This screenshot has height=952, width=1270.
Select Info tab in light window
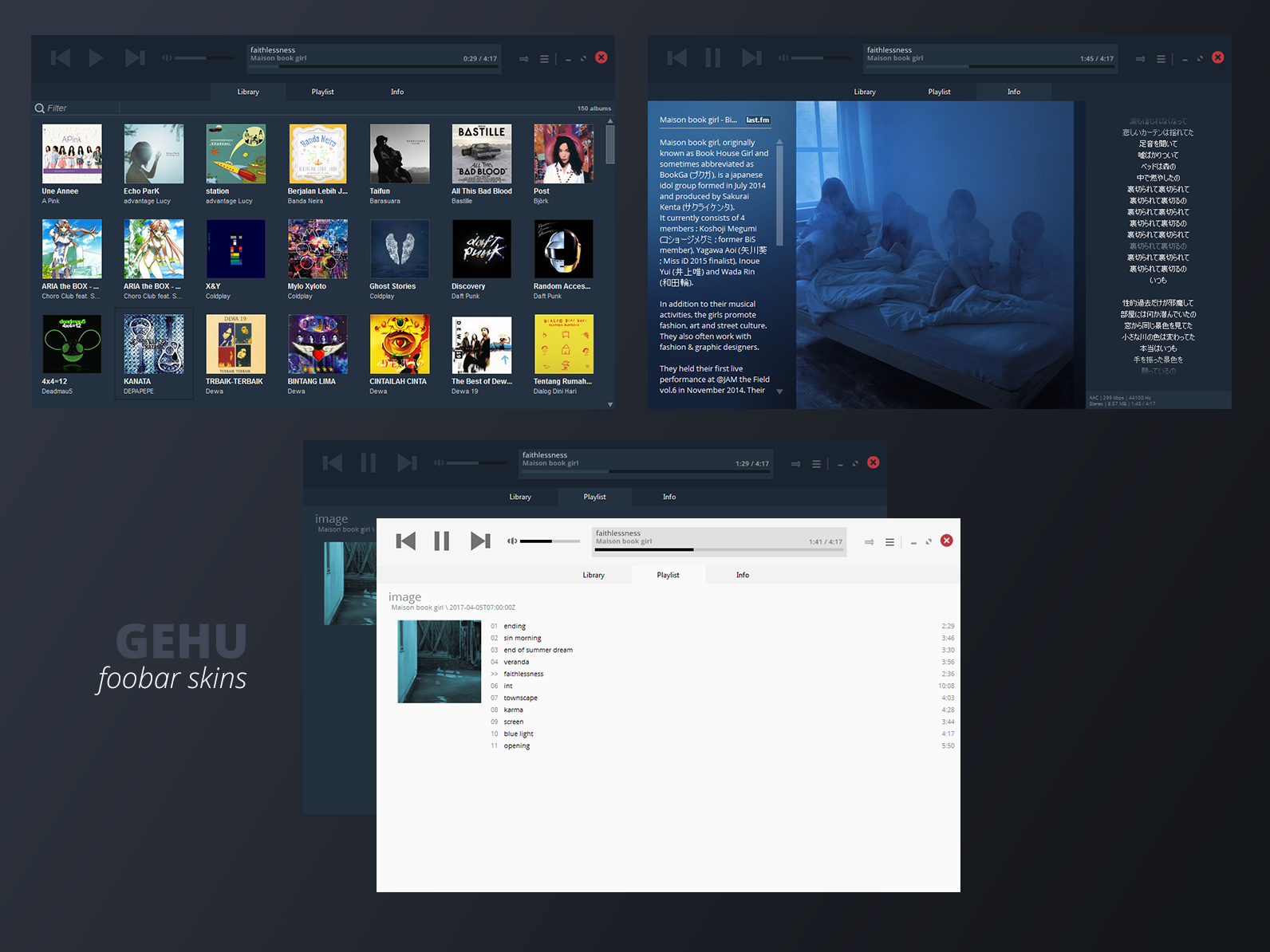(x=743, y=575)
